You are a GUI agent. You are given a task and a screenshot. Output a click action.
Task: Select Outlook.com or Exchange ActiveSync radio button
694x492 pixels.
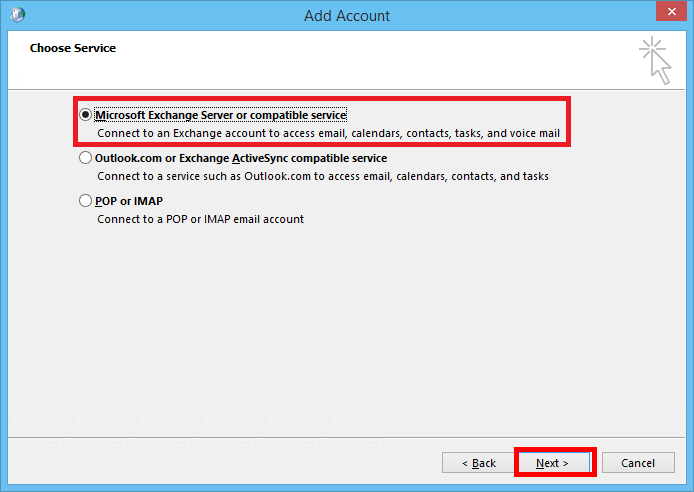85,158
